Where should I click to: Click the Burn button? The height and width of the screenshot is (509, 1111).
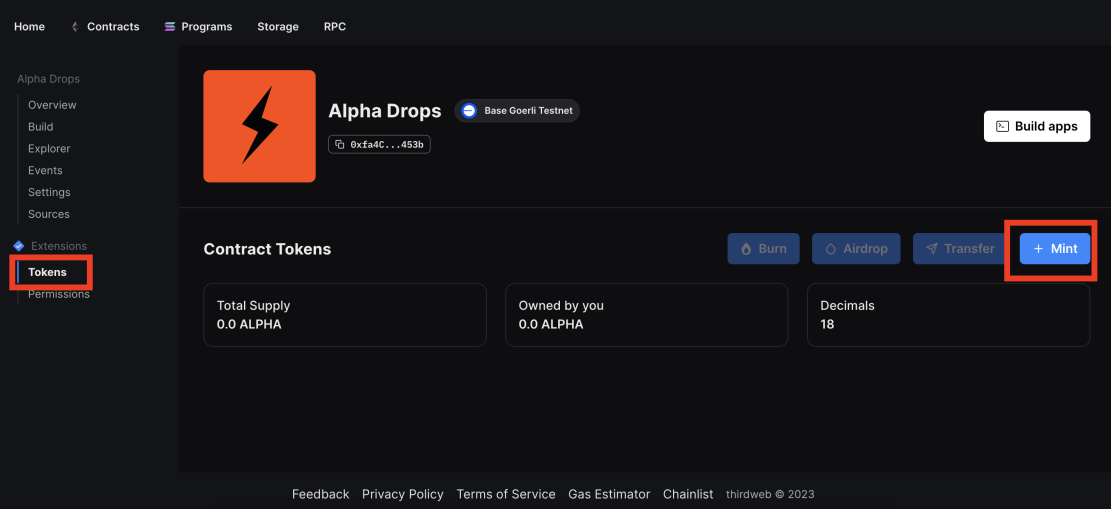click(763, 249)
